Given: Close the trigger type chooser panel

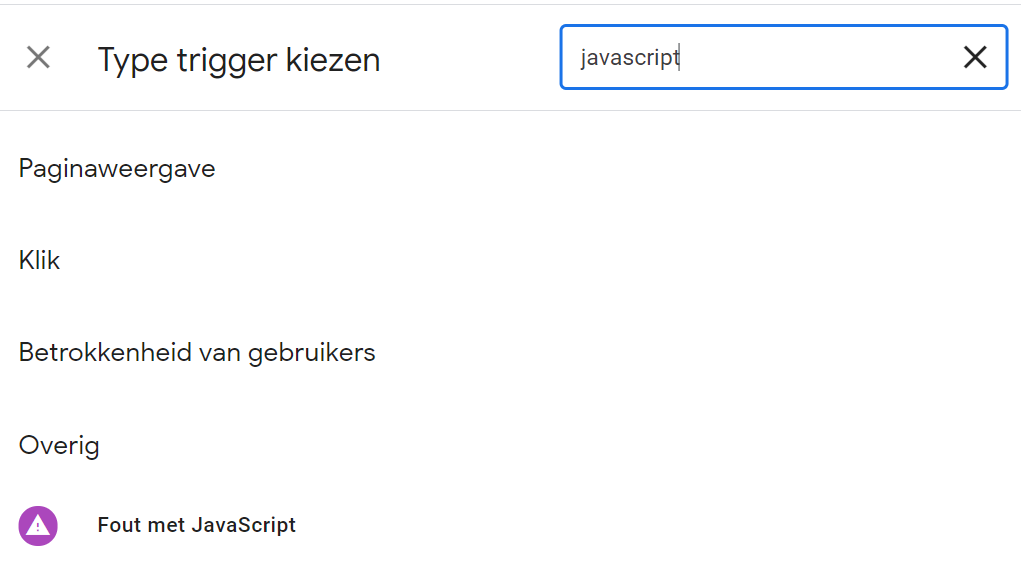Looking at the screenshot, I should (38, 58).
